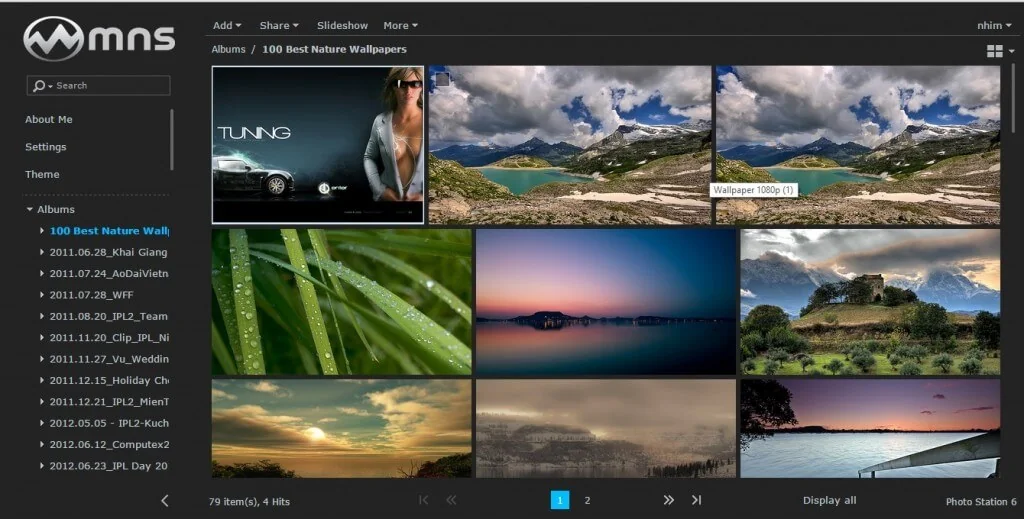Start the Slideshow
Image resolution: width=1024 pixels, height=519 pixels.
(342, 25)
